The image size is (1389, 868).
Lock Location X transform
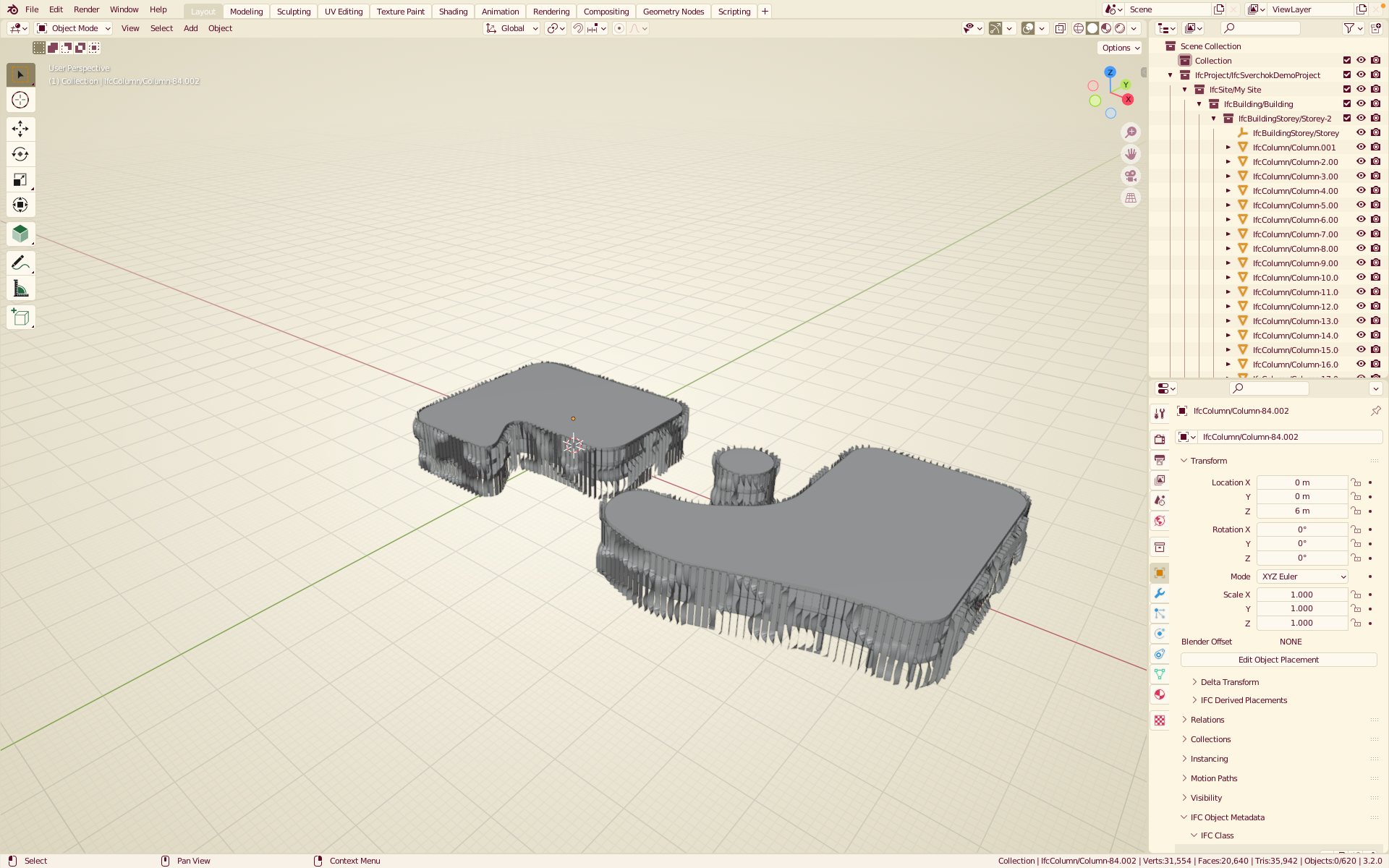pyautogui.click(x=1356, y=482)
